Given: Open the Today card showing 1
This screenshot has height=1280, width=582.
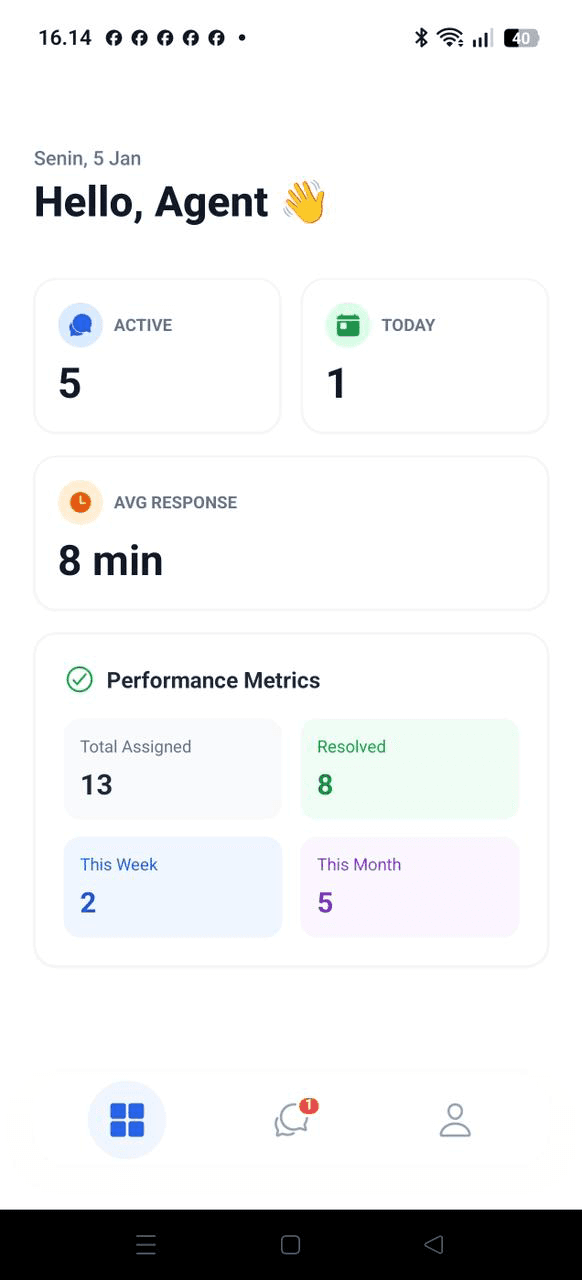Looking at the screenshot, I should click(x=424, y=355).
